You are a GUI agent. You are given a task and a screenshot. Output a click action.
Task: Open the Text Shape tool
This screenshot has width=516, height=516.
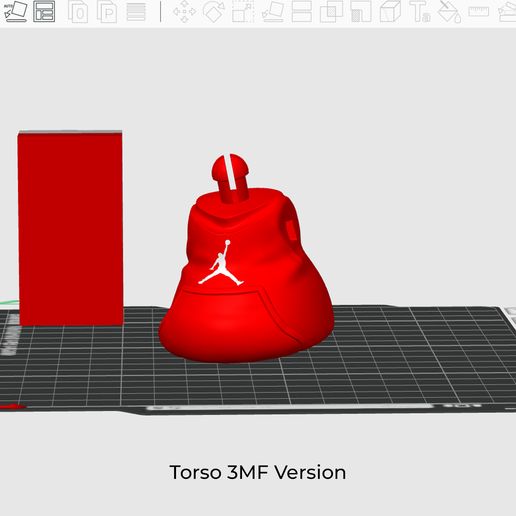[420, 11]
